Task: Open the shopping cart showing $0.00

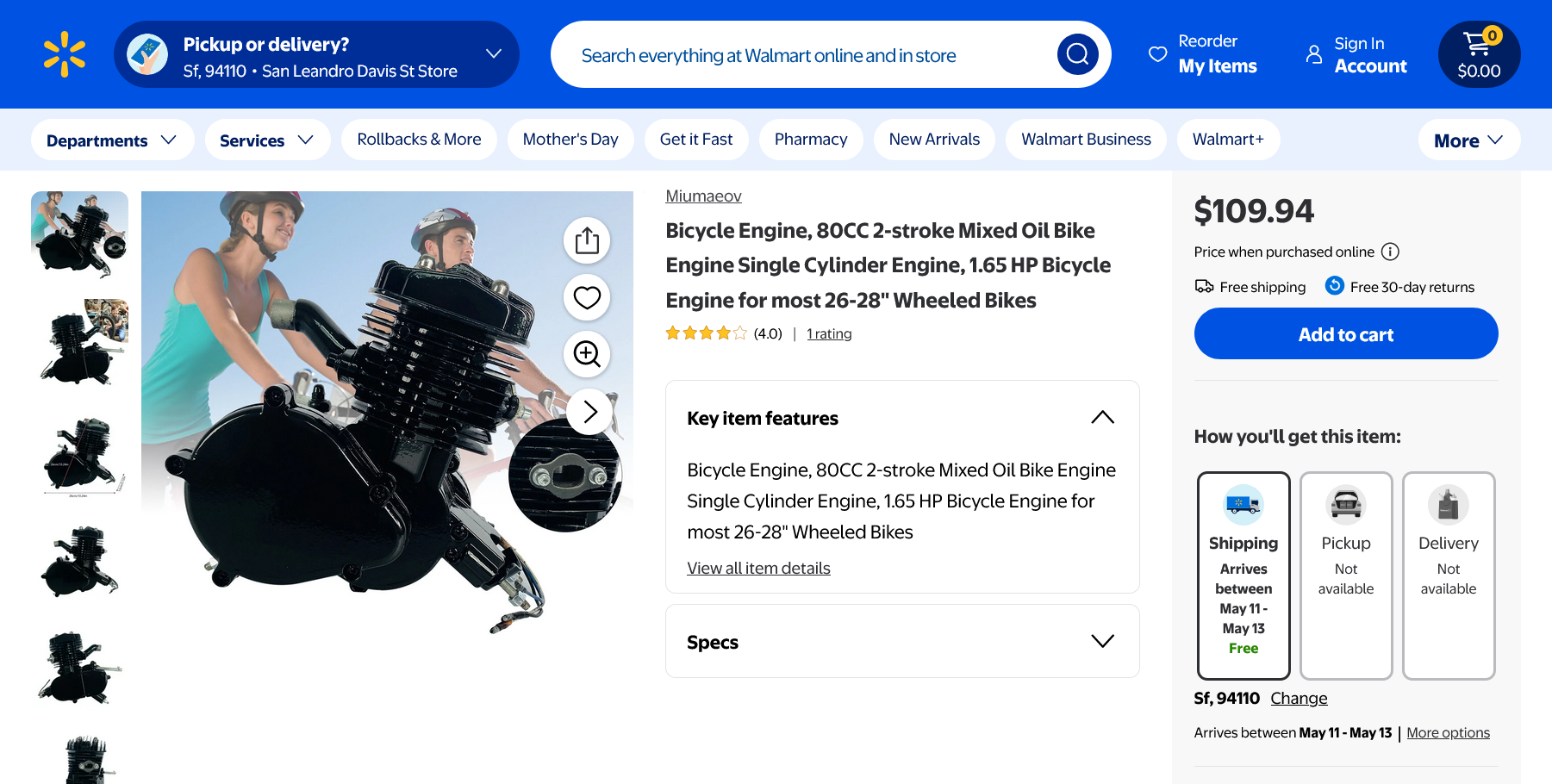Action: pos(1479,54)
